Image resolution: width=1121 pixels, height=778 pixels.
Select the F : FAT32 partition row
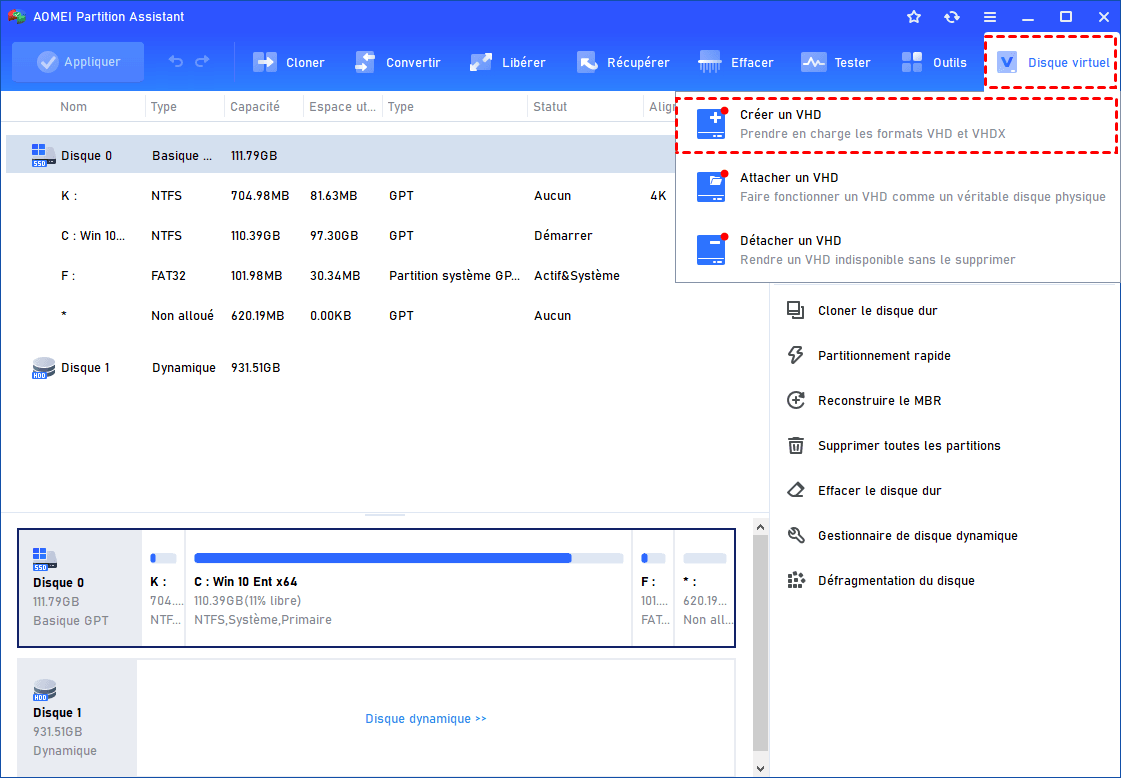(340, 275)
